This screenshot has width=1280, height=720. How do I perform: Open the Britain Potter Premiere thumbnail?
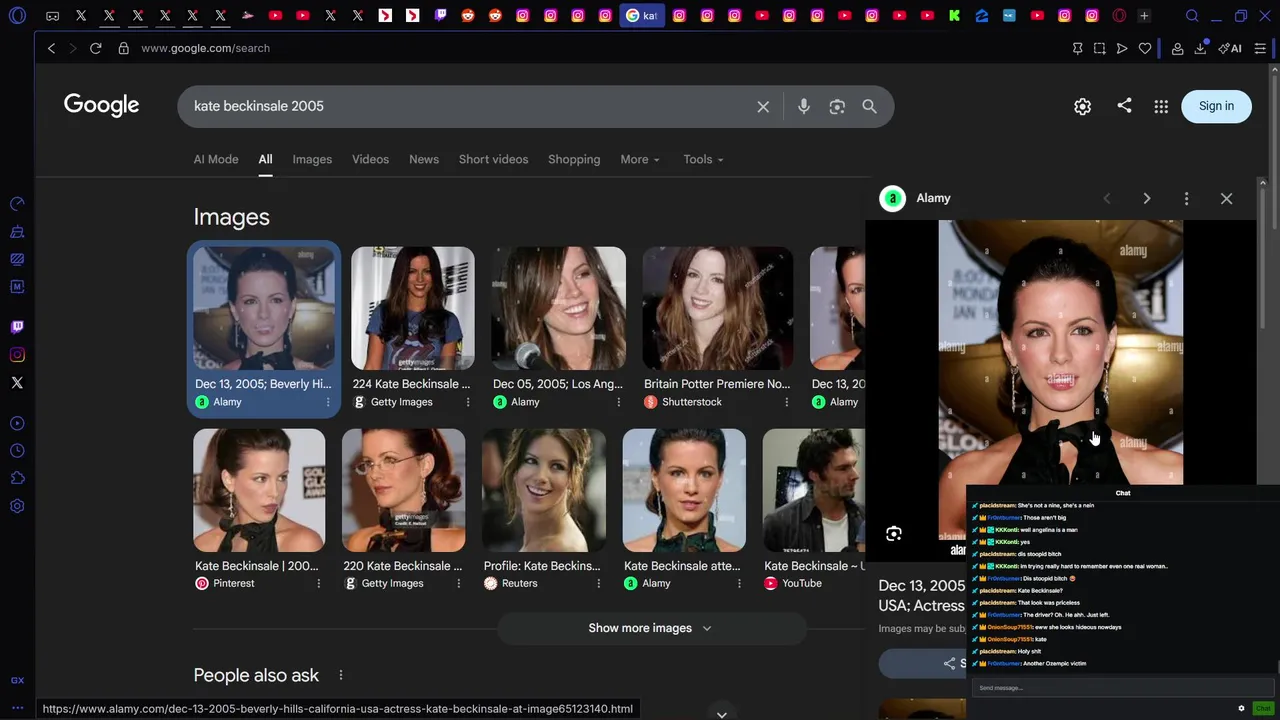point(717,308)
